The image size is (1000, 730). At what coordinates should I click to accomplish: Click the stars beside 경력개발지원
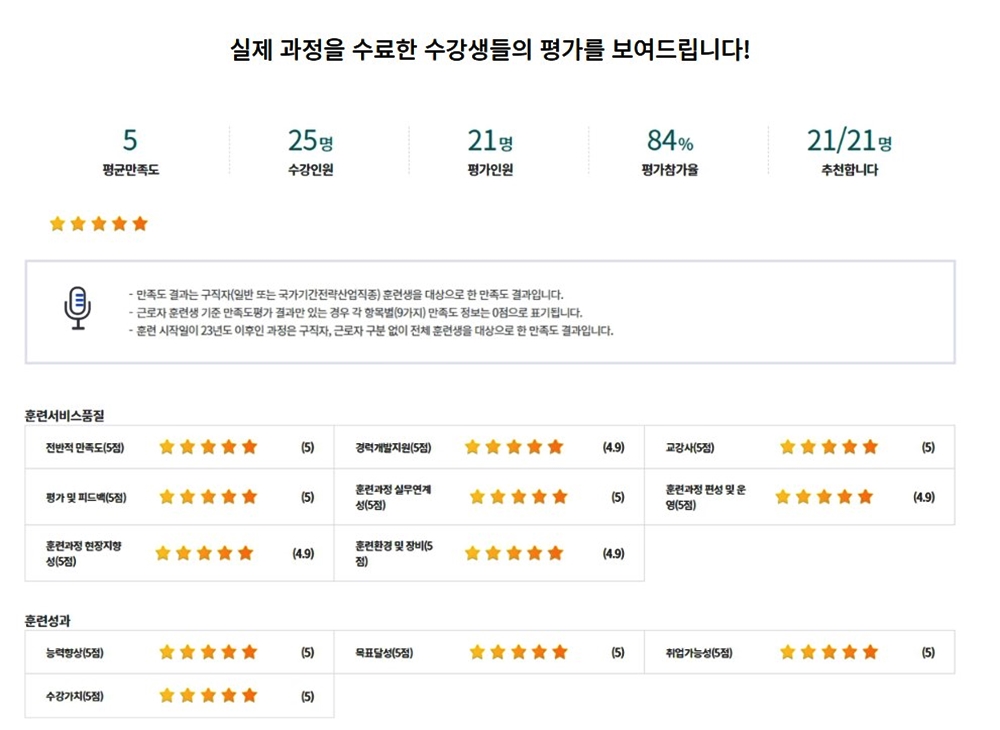pos(514,447)
